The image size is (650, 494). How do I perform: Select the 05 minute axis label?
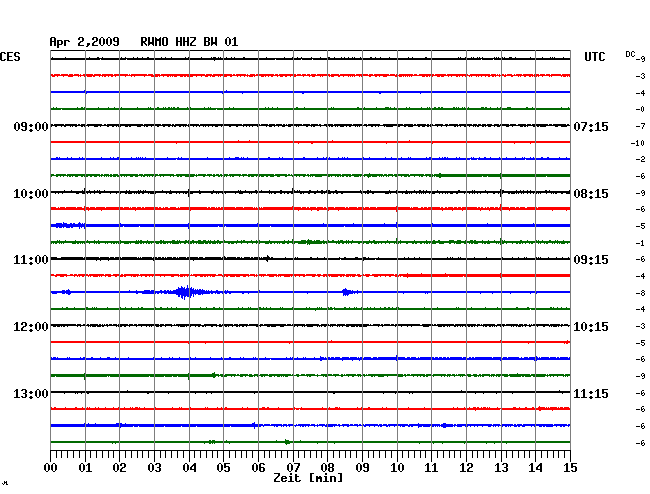point(223,468)
